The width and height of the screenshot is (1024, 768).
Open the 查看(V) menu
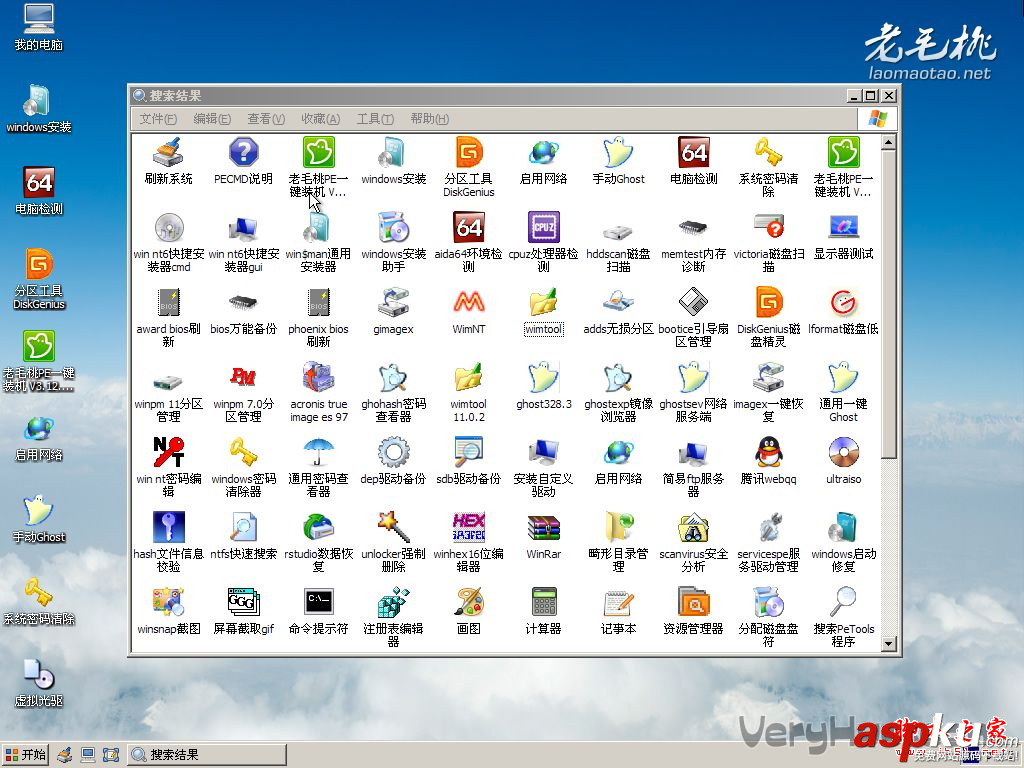click(264, 118)
